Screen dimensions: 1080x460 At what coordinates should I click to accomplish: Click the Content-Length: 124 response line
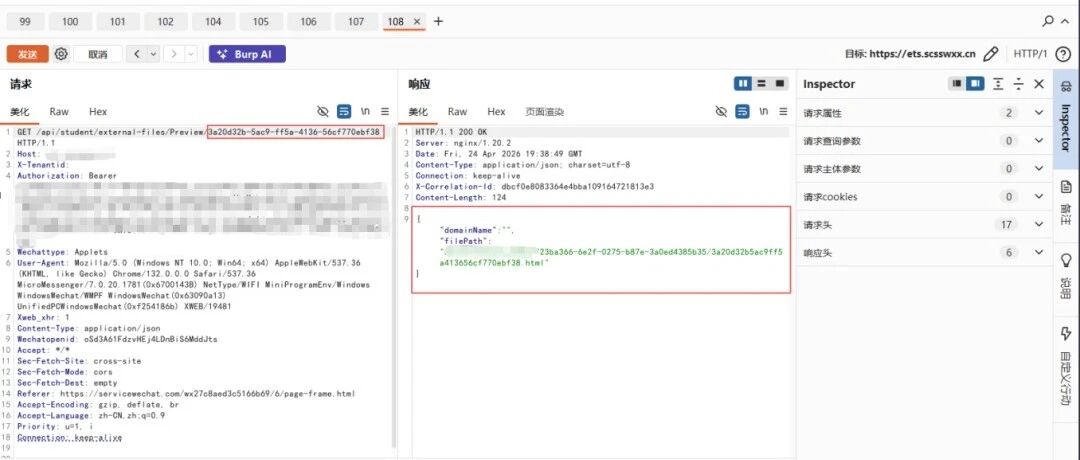point(461,197)
